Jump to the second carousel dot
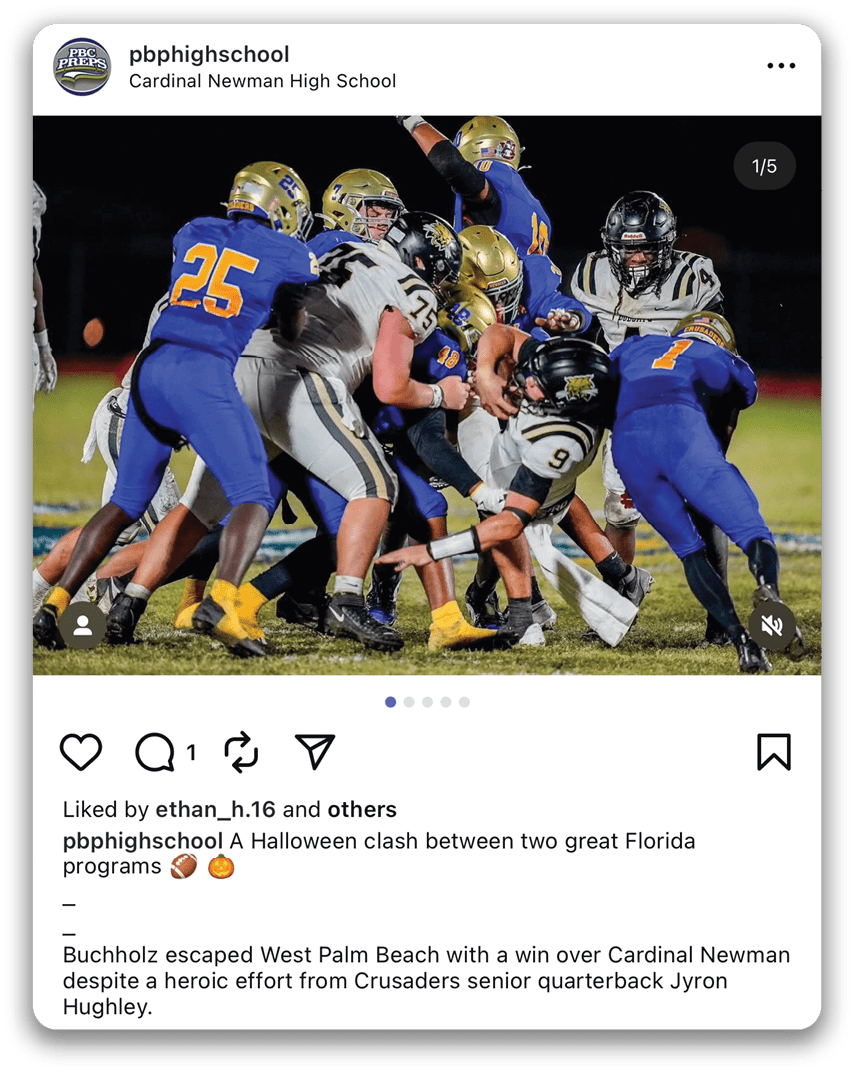 pyautogui.click(x=409, y=702)
